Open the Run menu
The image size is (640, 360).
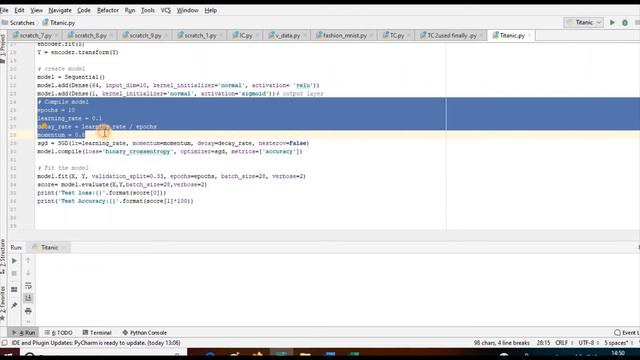tap(130, 10)
